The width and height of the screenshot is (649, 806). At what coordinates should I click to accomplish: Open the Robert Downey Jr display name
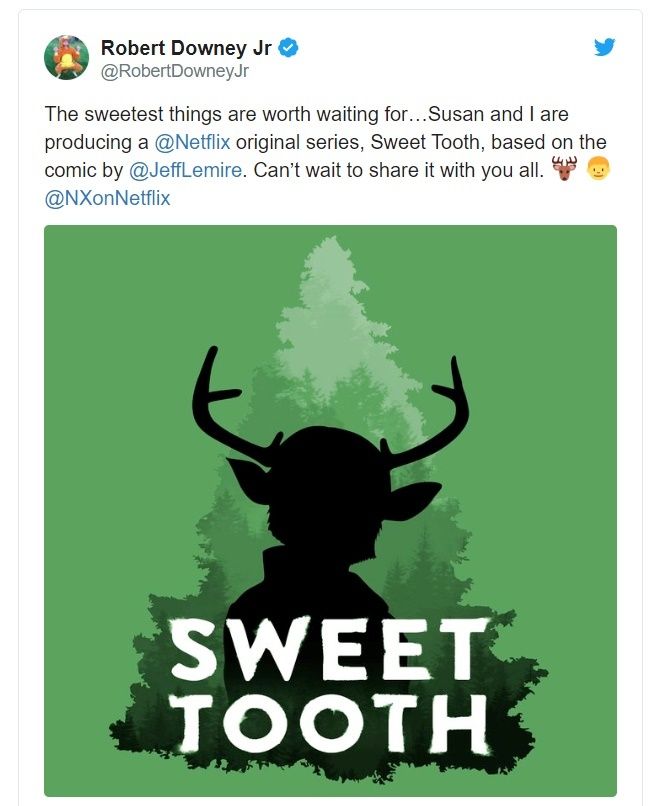pyautogui.click(x=187, y=48)
